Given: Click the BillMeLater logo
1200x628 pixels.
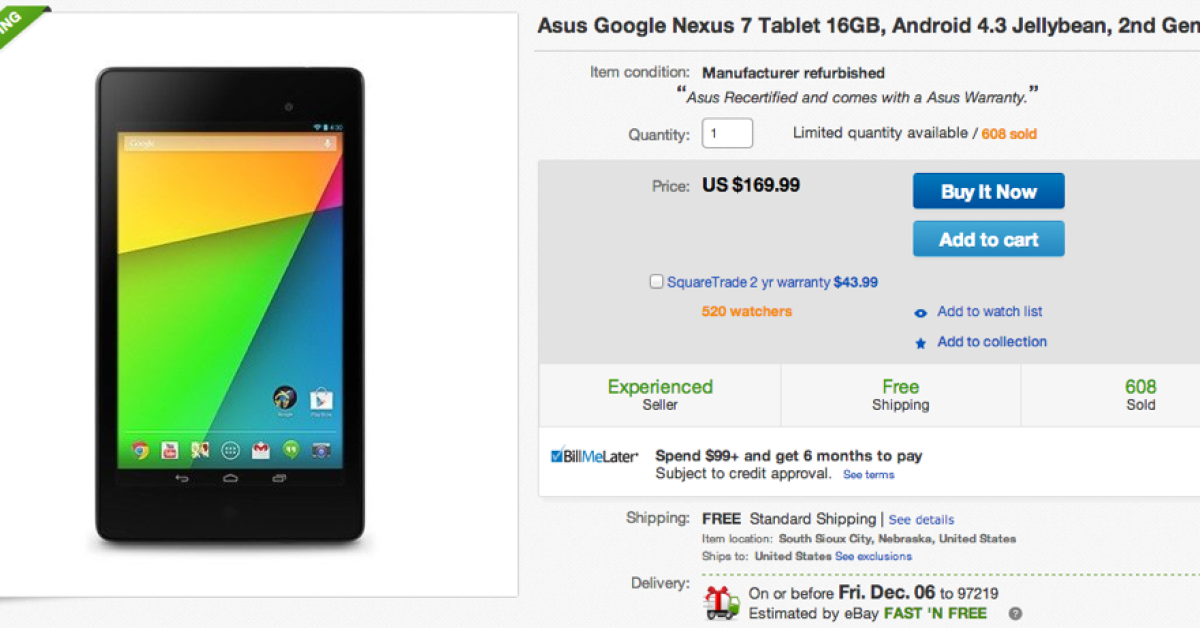Looking at the screenshot, I should coord(595,456).
